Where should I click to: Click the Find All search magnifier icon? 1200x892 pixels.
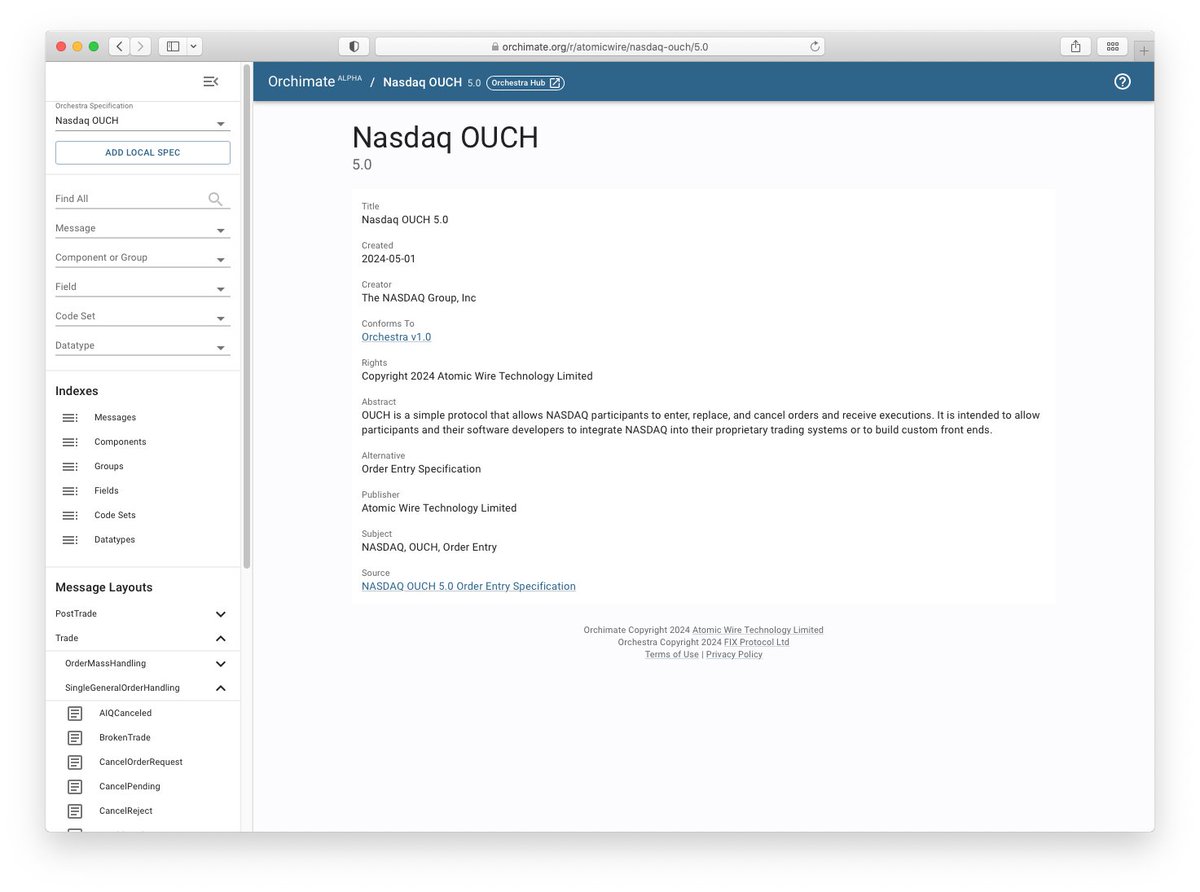[x=215, y=199]
